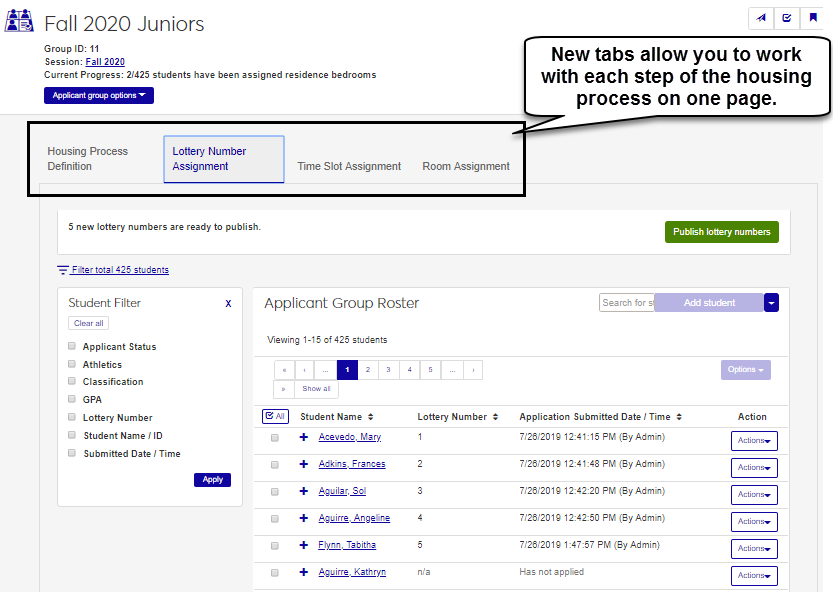
Task: Check the GPA filter option
Action: pos(71,399)
